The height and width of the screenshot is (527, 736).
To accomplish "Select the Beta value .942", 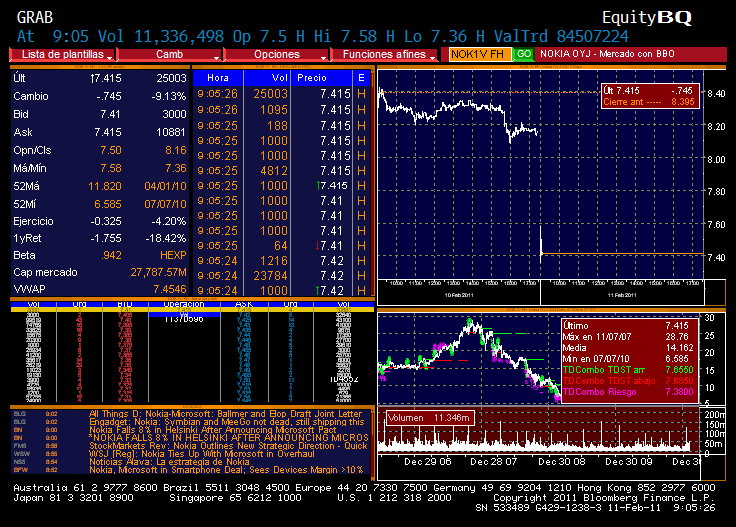I will click(111, 255).
